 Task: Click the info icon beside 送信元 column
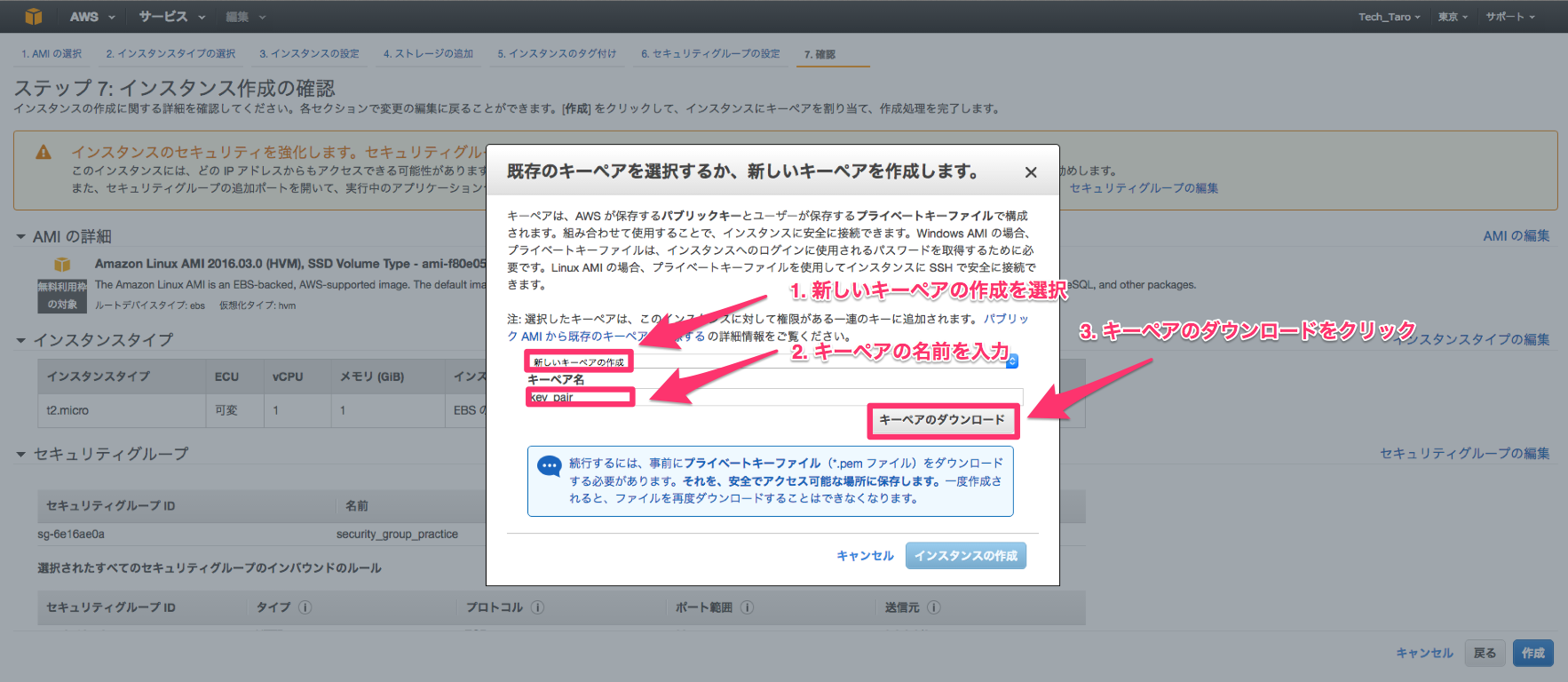tap(934, 607)
